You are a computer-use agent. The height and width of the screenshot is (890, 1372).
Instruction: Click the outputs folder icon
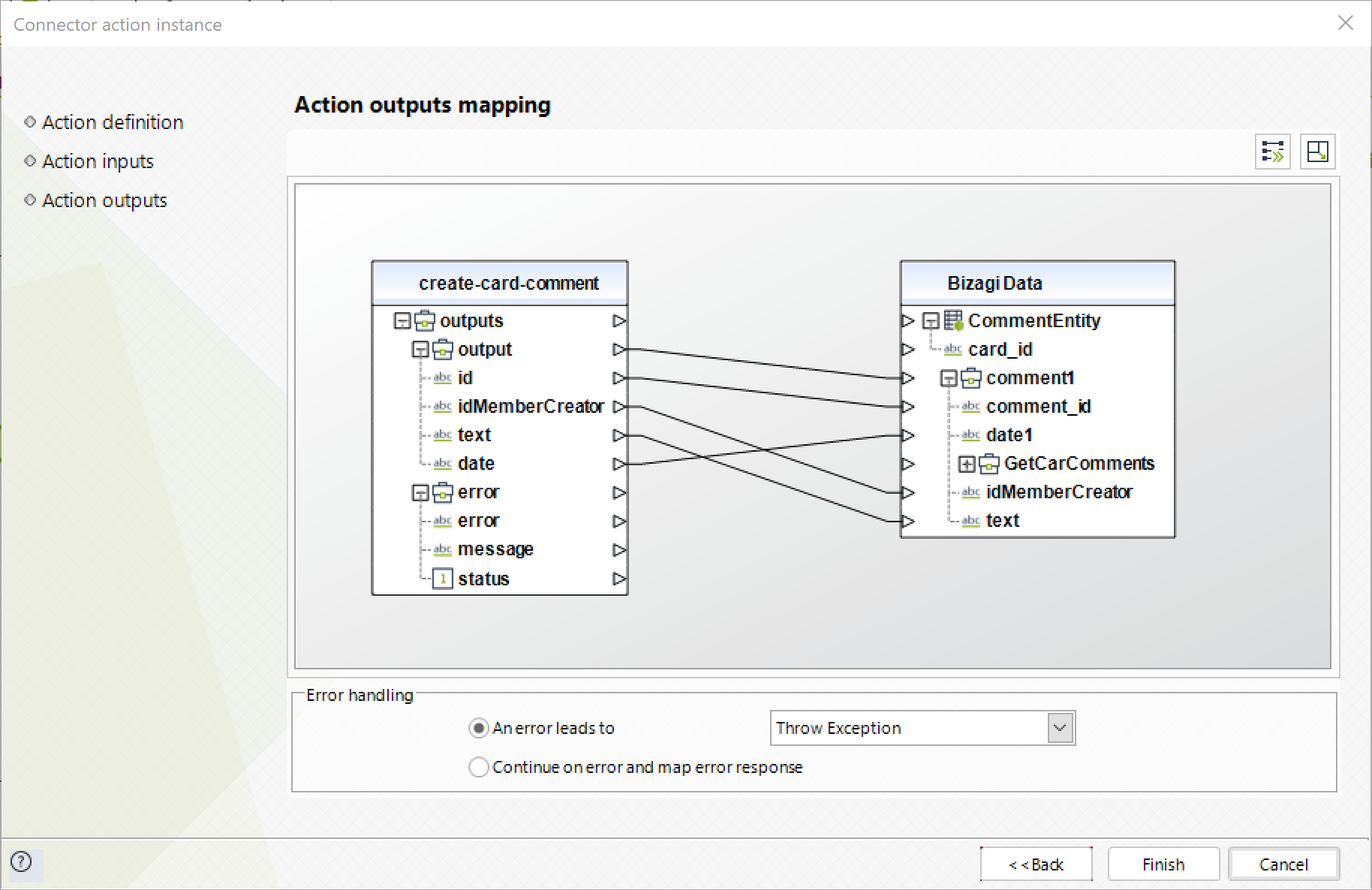[x=425, y=320]
